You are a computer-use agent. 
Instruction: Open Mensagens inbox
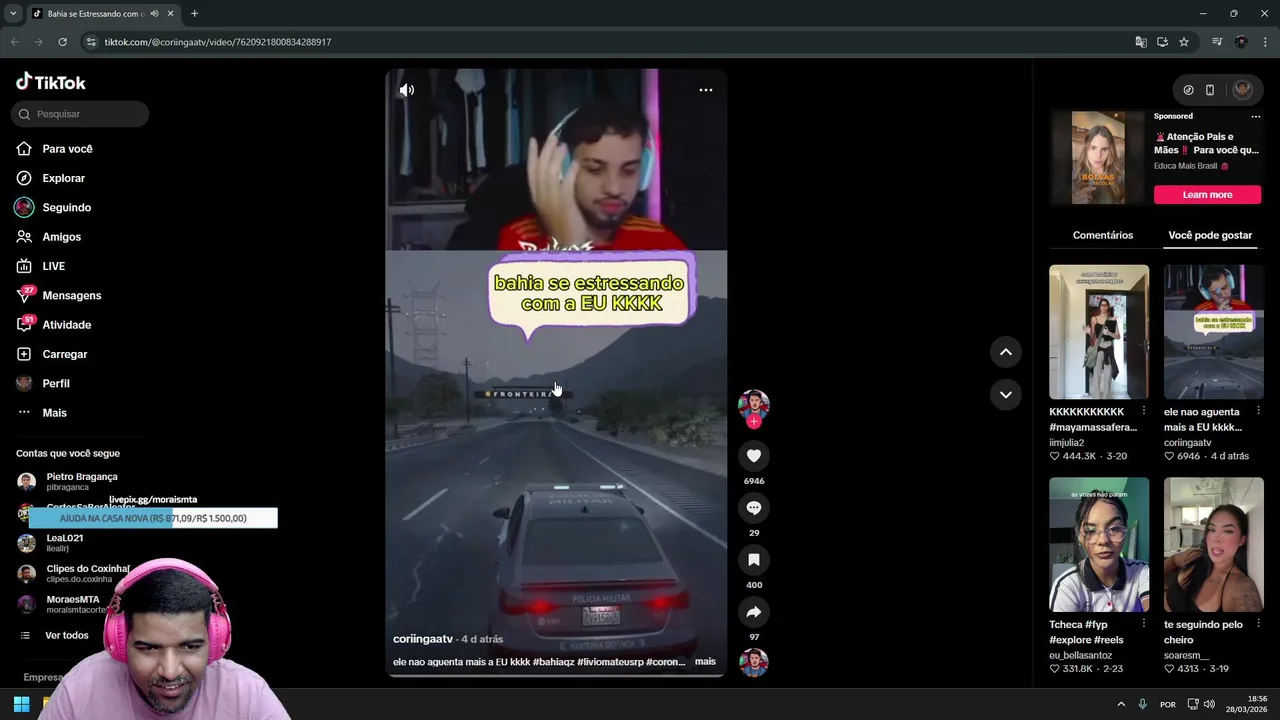pos(71,295)
